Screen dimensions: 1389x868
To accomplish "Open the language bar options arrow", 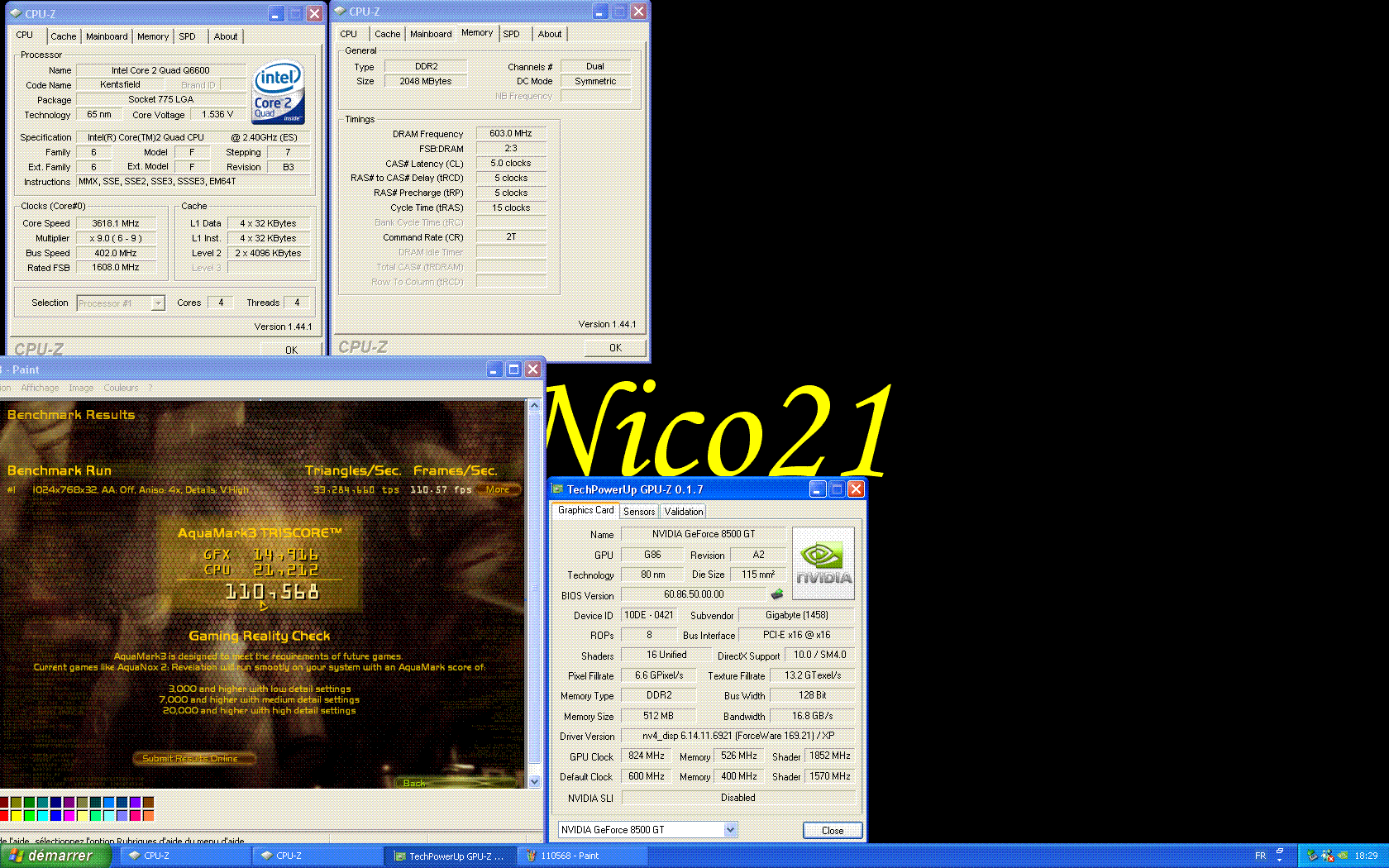I will click(x=1280, y=860).
